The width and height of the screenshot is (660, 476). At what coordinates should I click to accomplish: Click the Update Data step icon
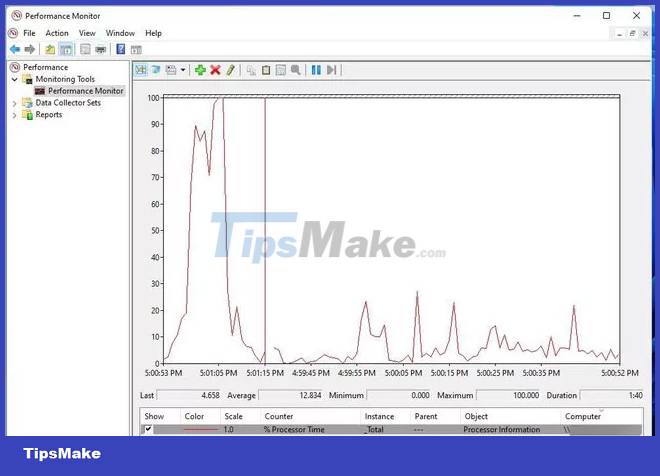331,70
